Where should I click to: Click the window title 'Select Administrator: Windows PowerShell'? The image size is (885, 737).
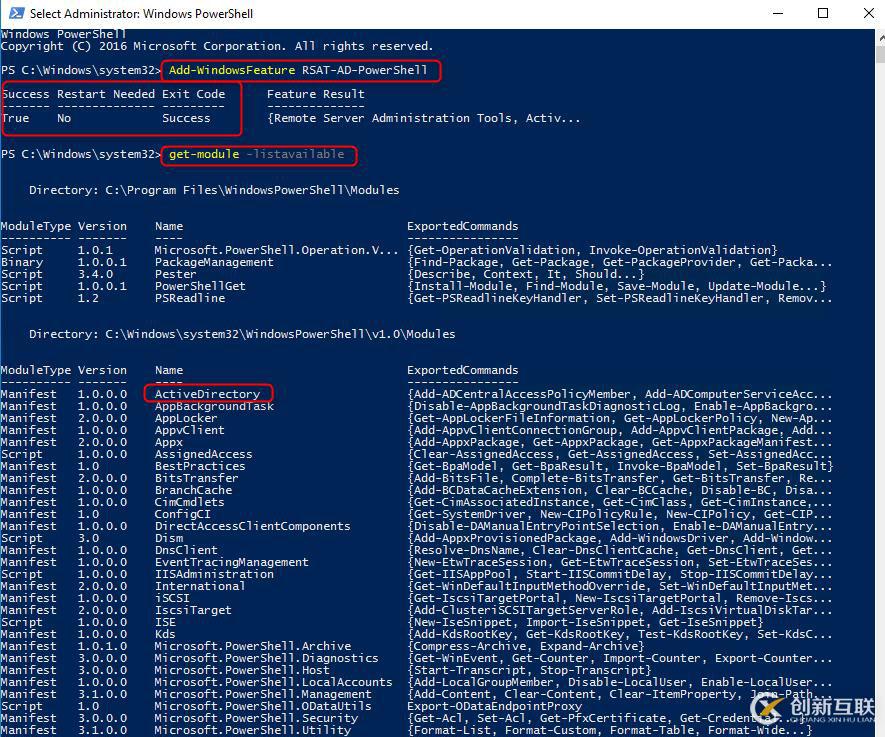point(141,14)
